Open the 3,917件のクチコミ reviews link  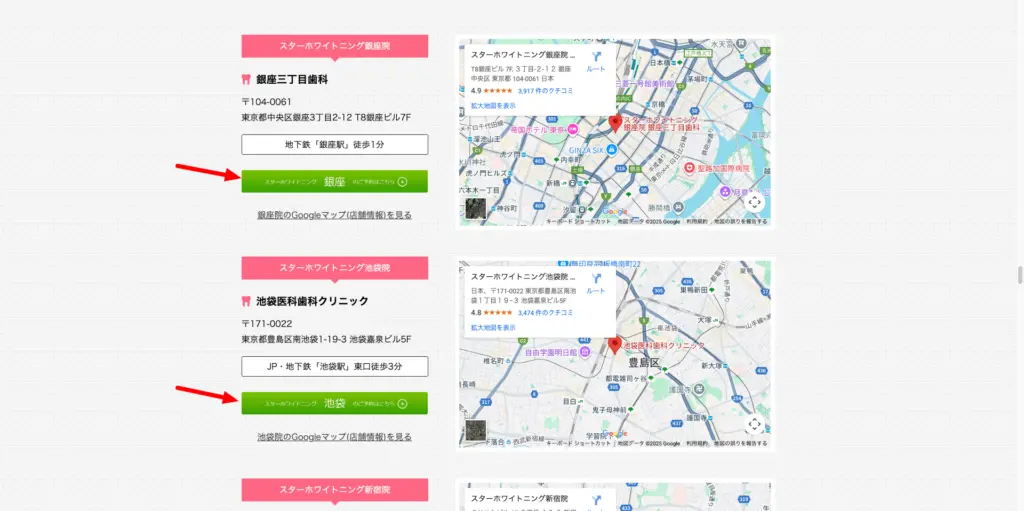tap(545, 91)
